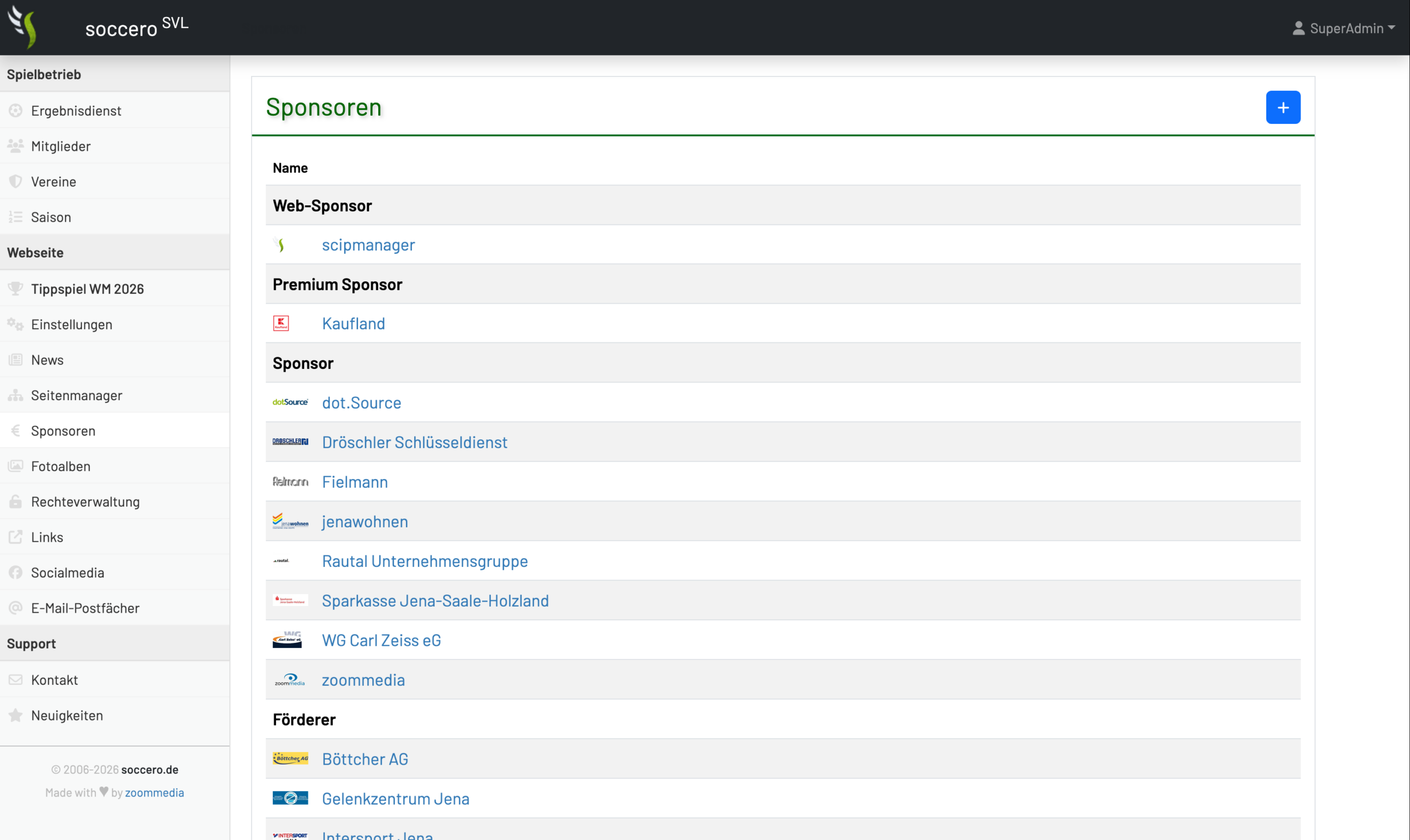Viewport: 1410px width, 840px height.
Task: Open Sparkasse Jena-Saale-Holzland entry
Action: (435, 601)
